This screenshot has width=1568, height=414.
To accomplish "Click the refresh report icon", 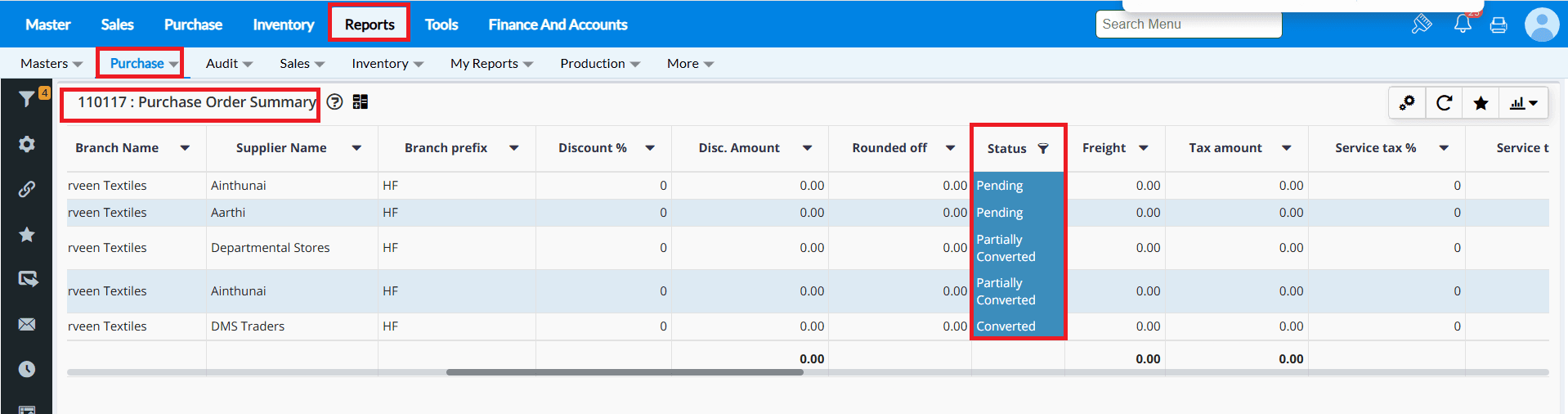I will click(1445, 103).
